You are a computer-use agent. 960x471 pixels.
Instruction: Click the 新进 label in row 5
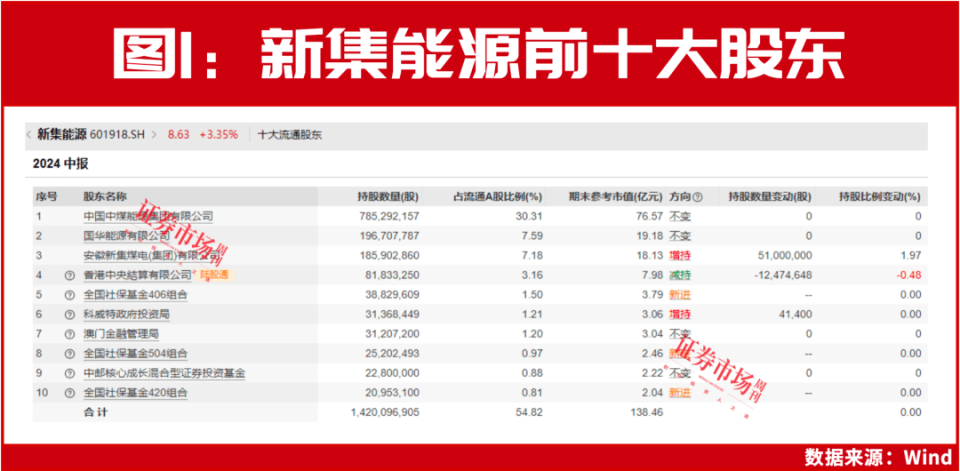pos(680,295)
